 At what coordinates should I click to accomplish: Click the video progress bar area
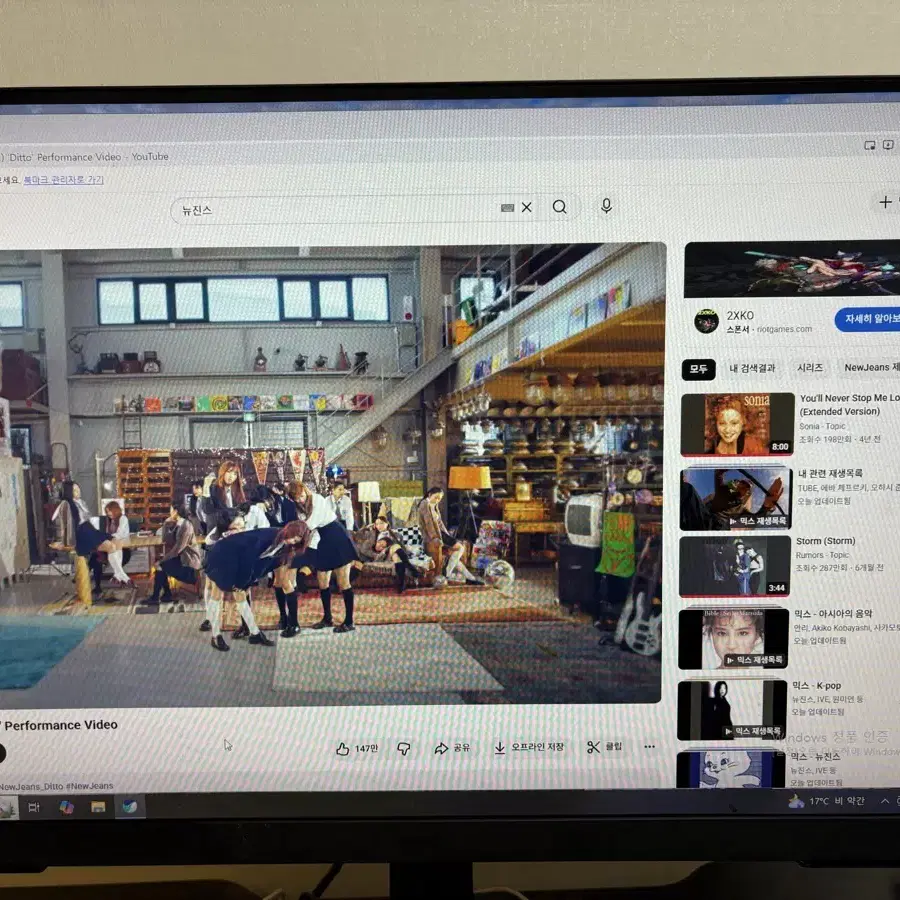point(330,698)
